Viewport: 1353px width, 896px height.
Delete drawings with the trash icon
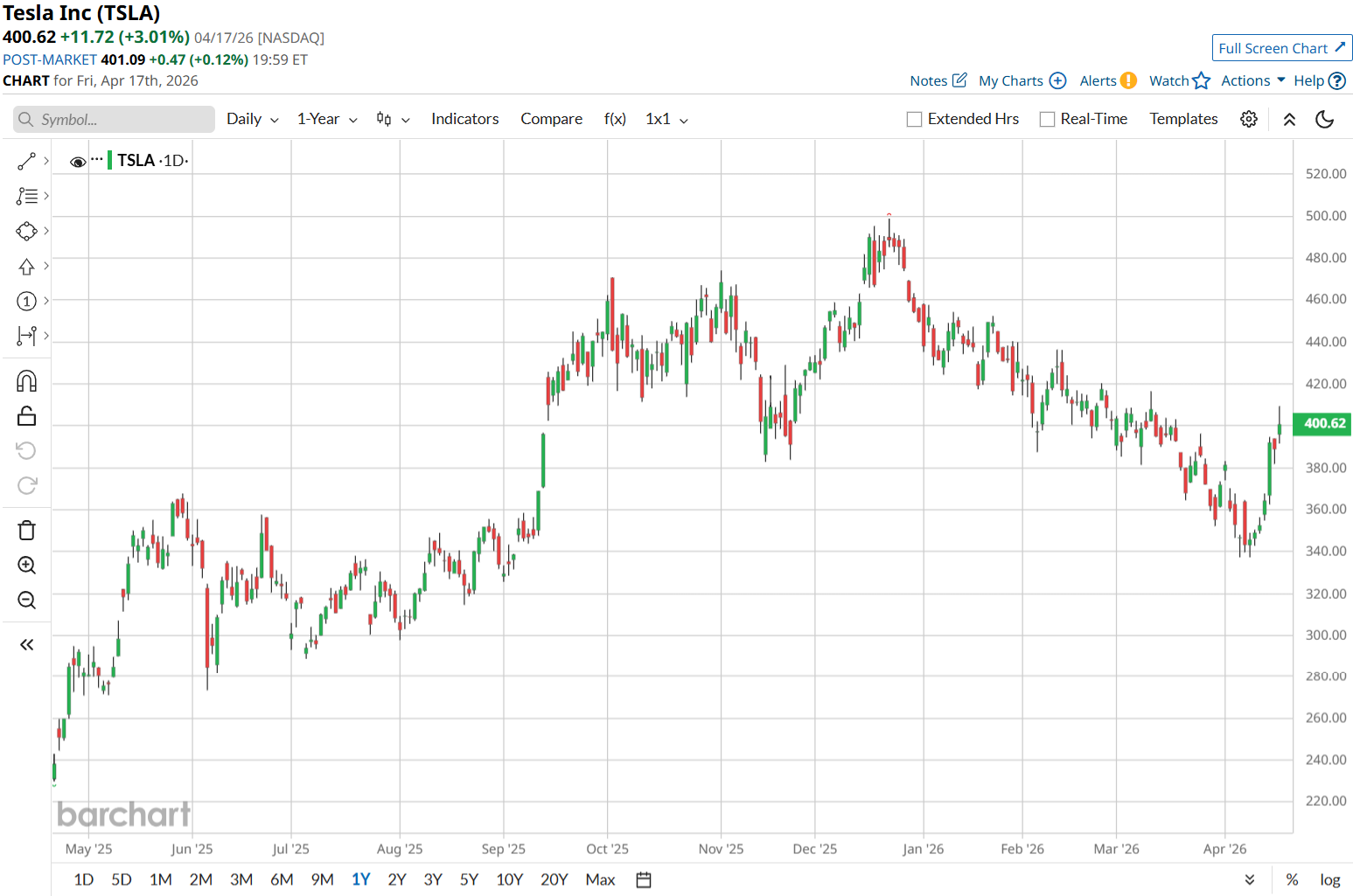[x=26, y=531]
